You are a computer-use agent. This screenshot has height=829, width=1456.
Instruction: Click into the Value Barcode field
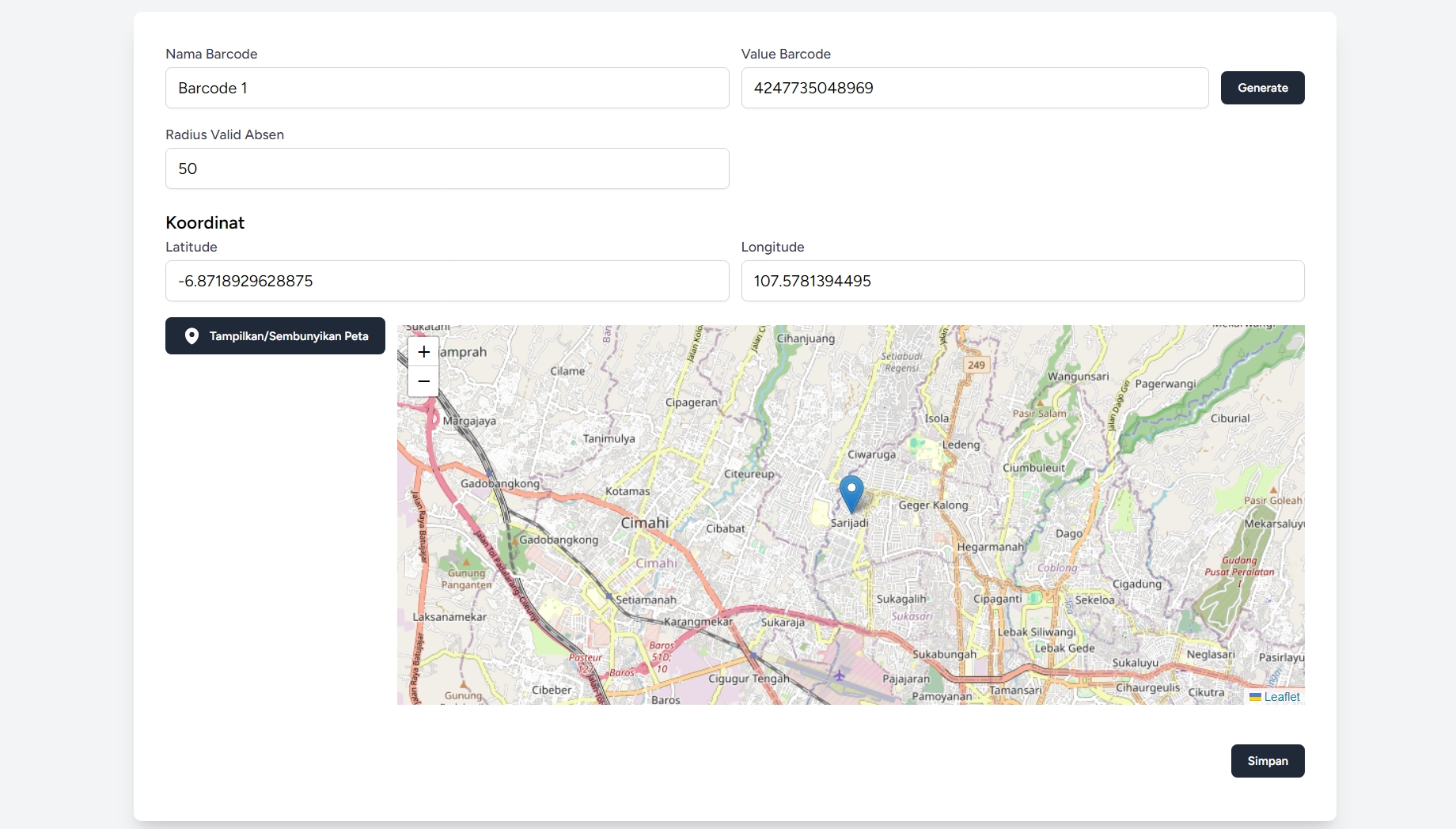tap(974, 88)
